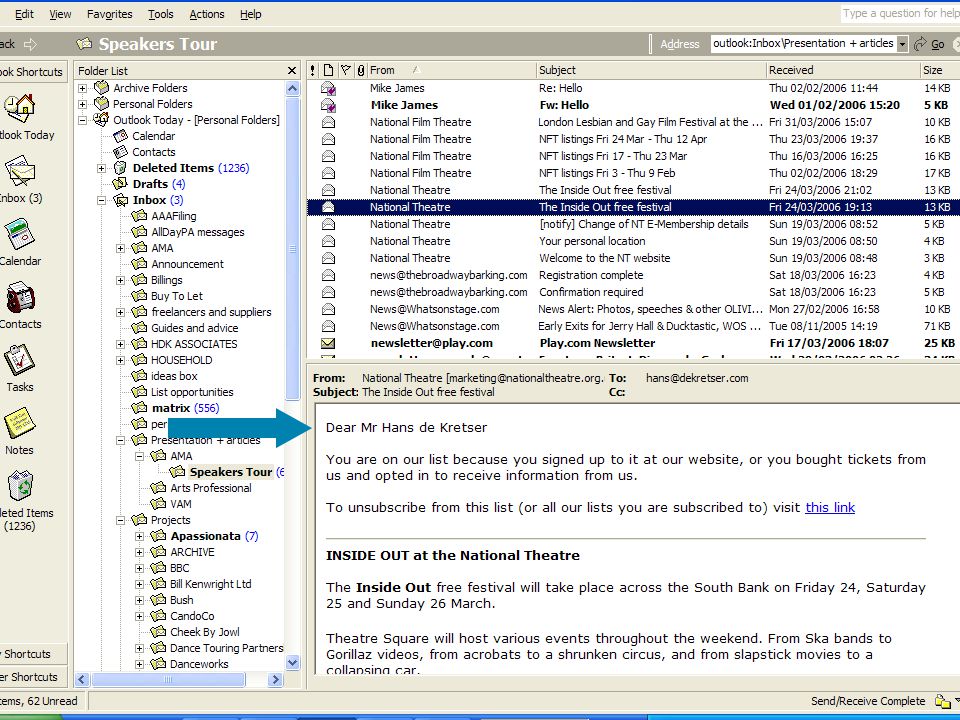The width and height of the screenshot is (960, 720).
Task: Collapse the Inbox folder node
Action: (102, 200)
